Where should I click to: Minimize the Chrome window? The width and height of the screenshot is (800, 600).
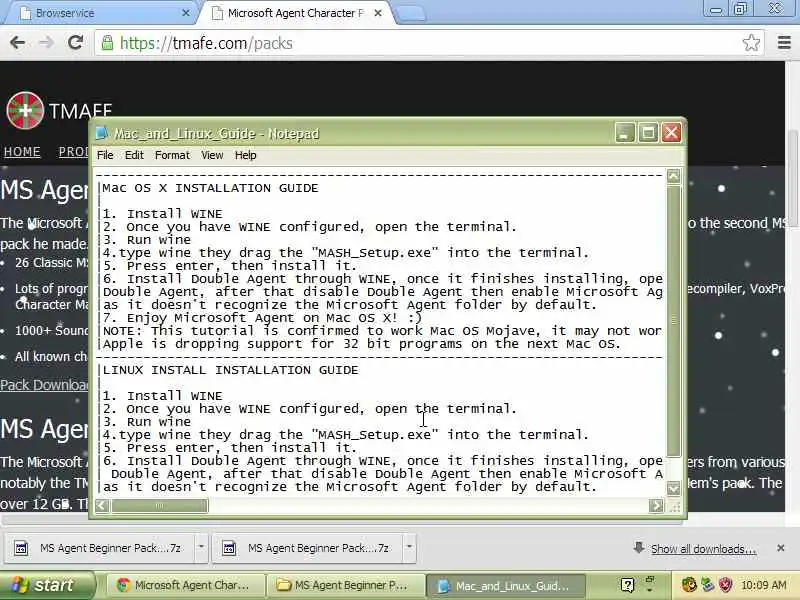pyautogui.click(x=716, y=9)
